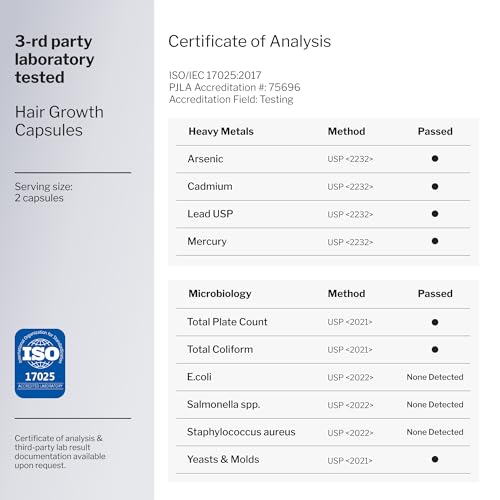The height and width of the screenshot is (500, 500).
Task: Click the Total Coliform passed dot
Action: (x=435, y=349)
